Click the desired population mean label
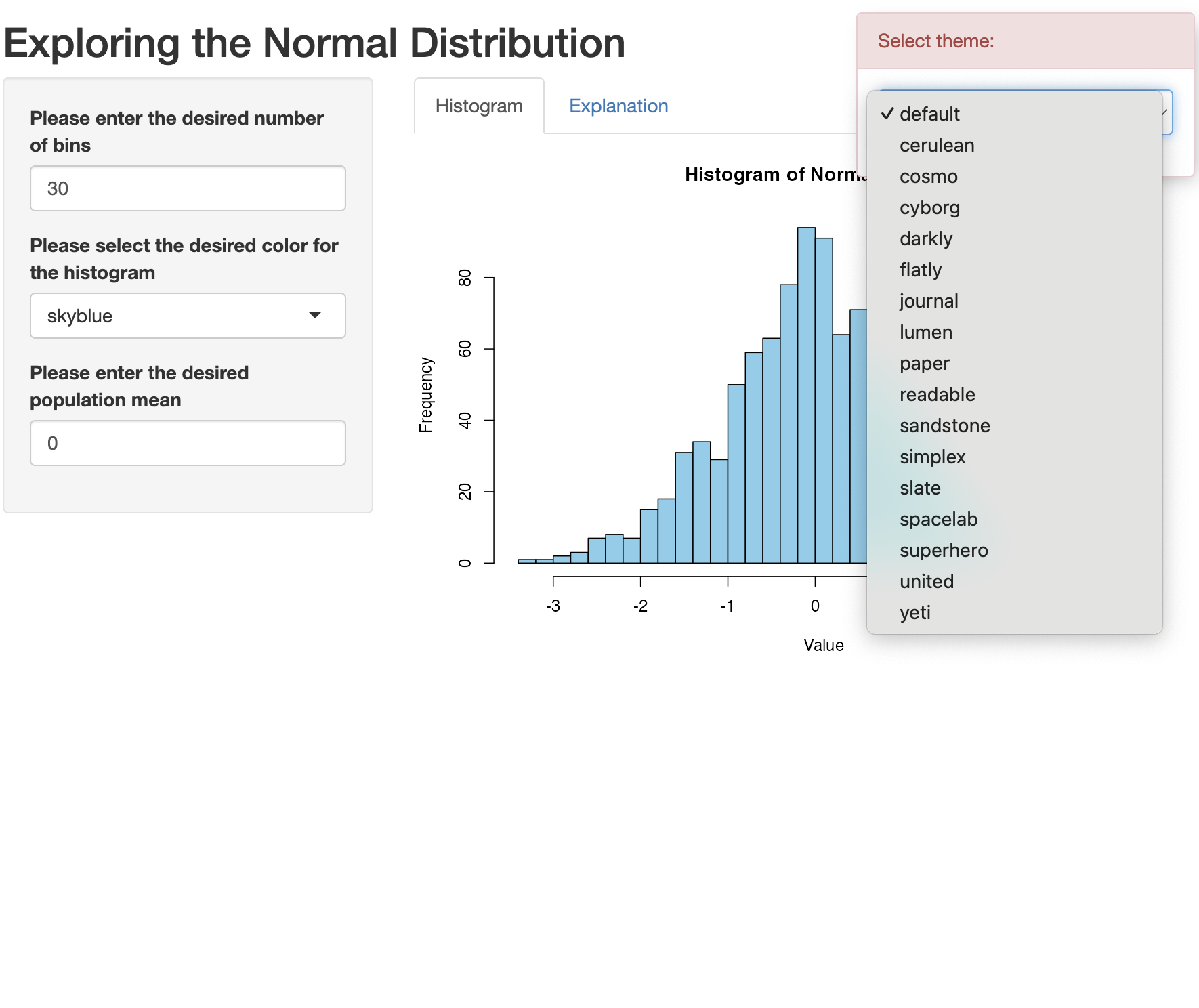This screenshot has height=1008, width=1199. tap(140, 386)
